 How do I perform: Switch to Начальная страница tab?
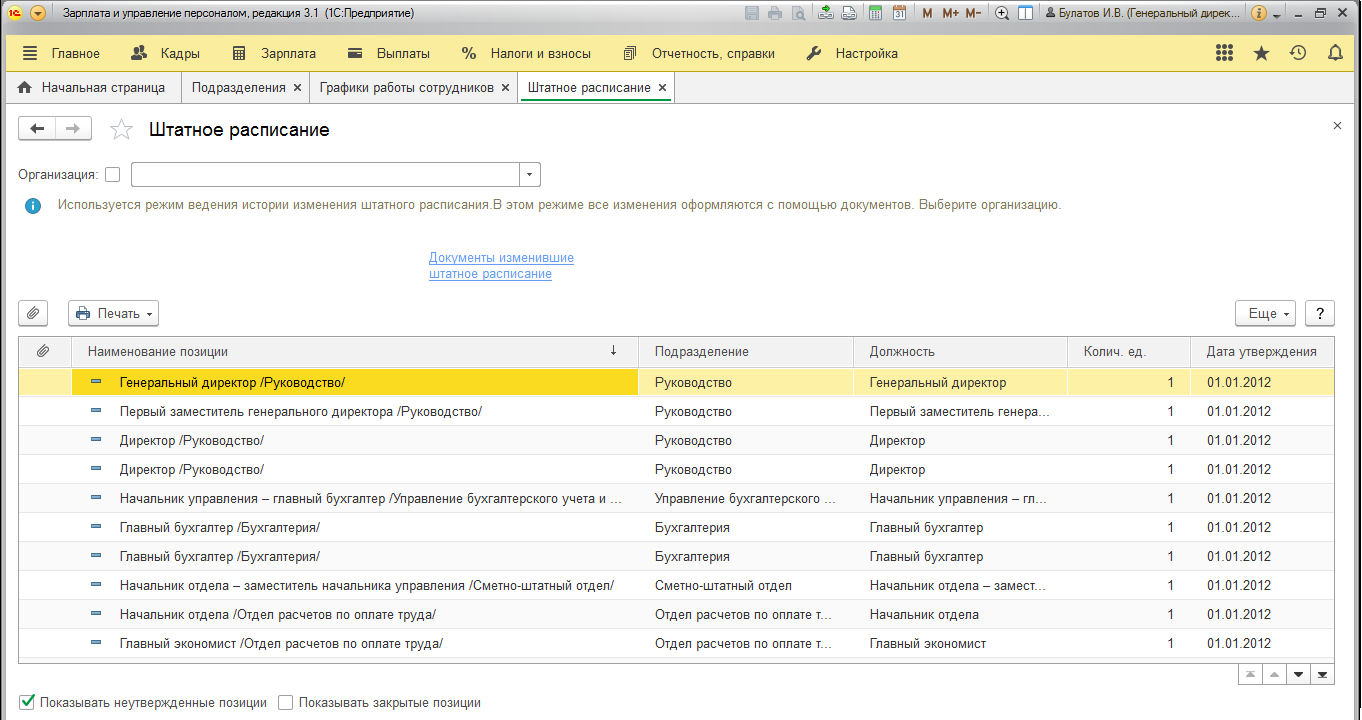click(x=92, y=87)
